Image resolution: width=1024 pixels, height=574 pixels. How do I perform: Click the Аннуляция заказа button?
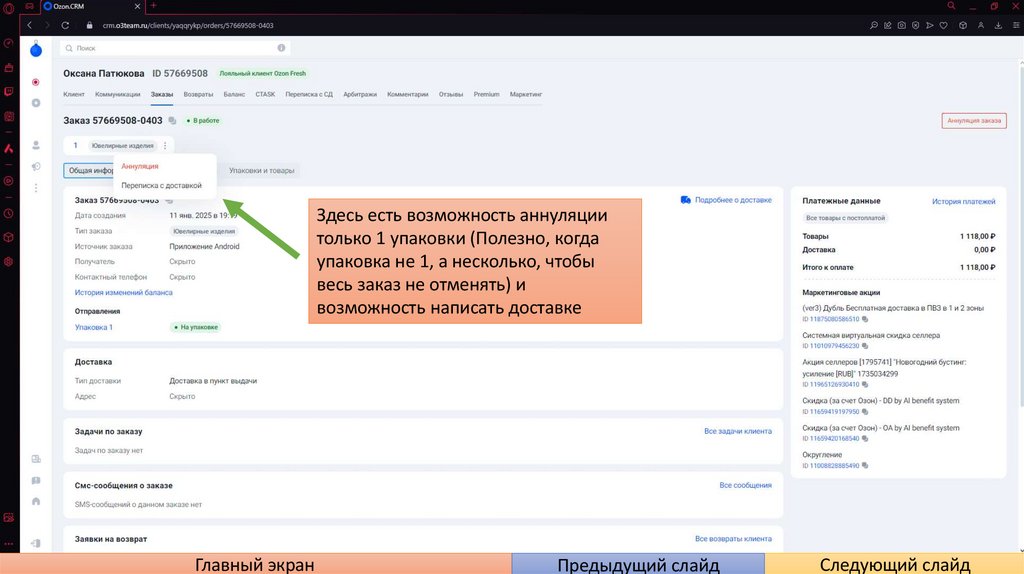tap(974, 121)
